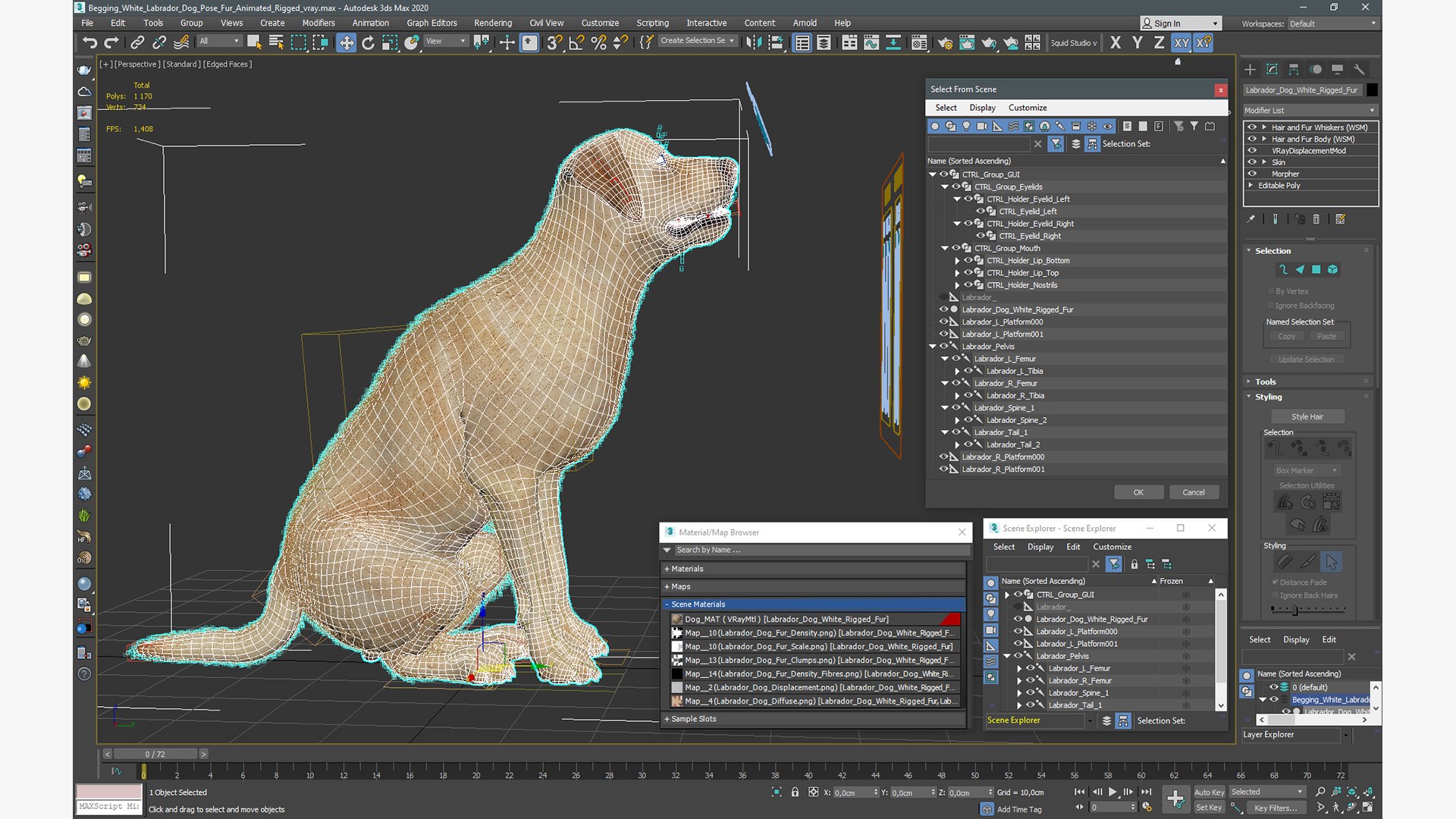The height and width of the screenshot is (819, 1456).
Task: Expand the Materials group in Material/Map Browser
Action: tap(814, 569)
